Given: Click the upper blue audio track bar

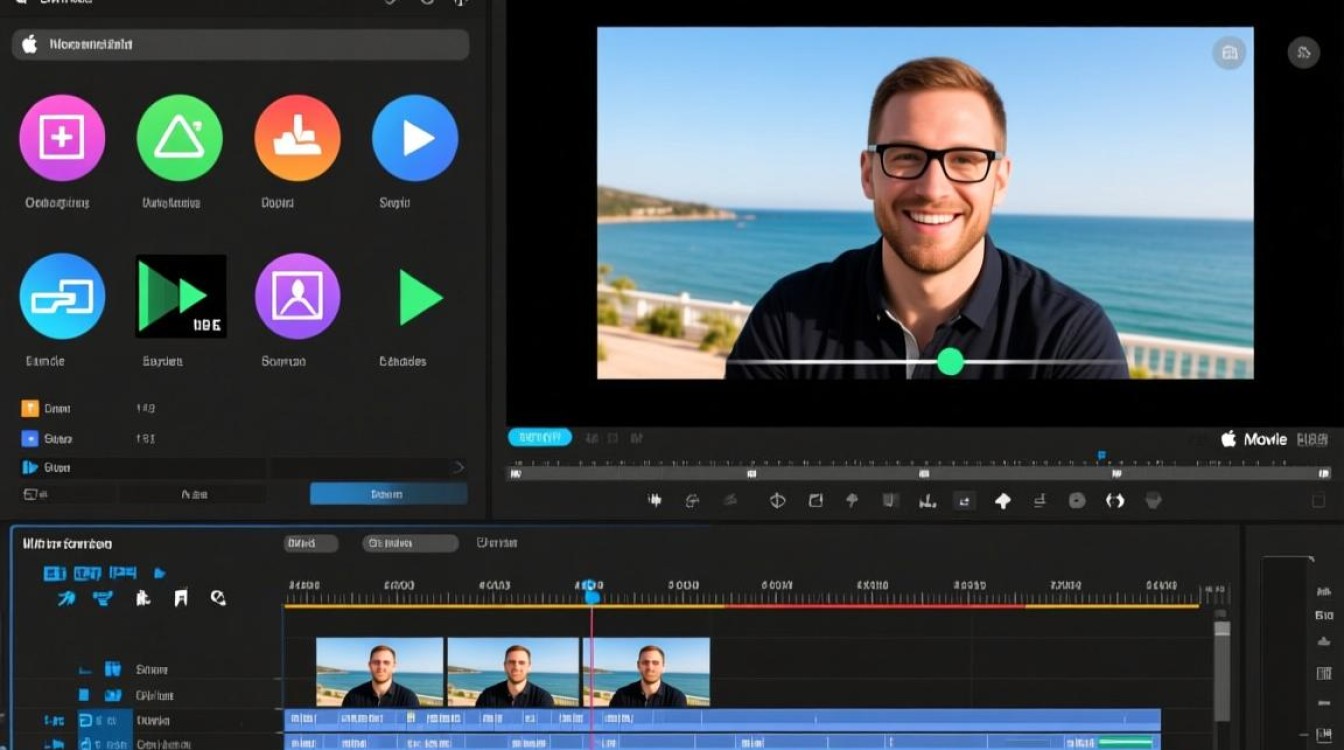Looking at the screenshot, I should 722,717.
